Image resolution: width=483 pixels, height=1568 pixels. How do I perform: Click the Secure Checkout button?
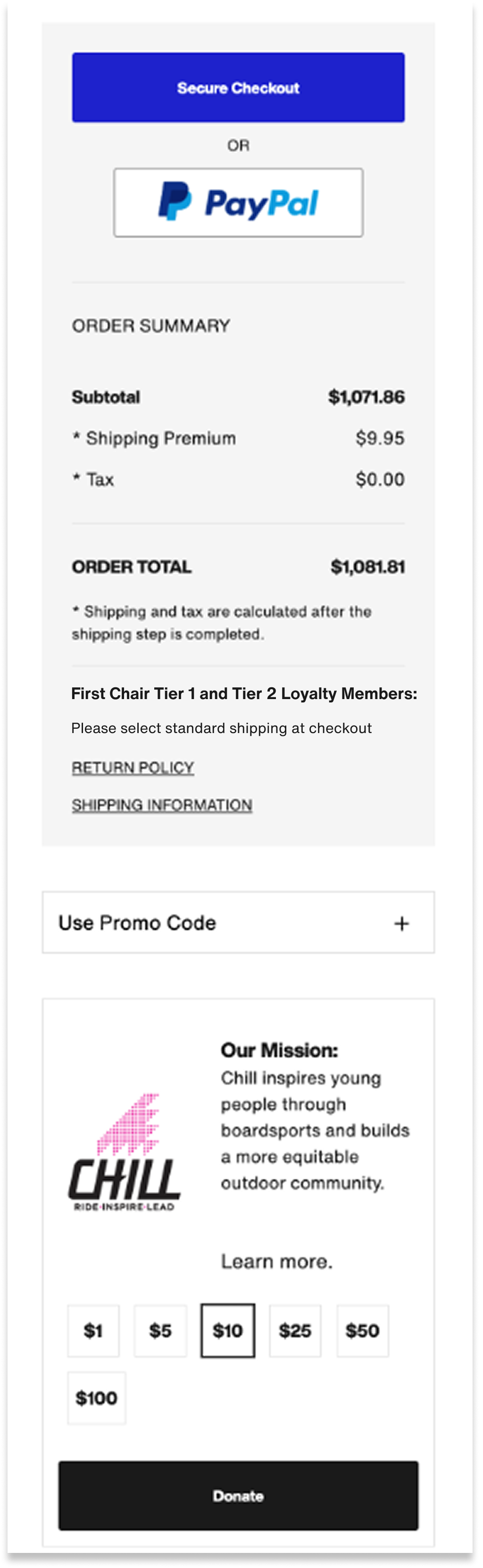coord(238,88)
